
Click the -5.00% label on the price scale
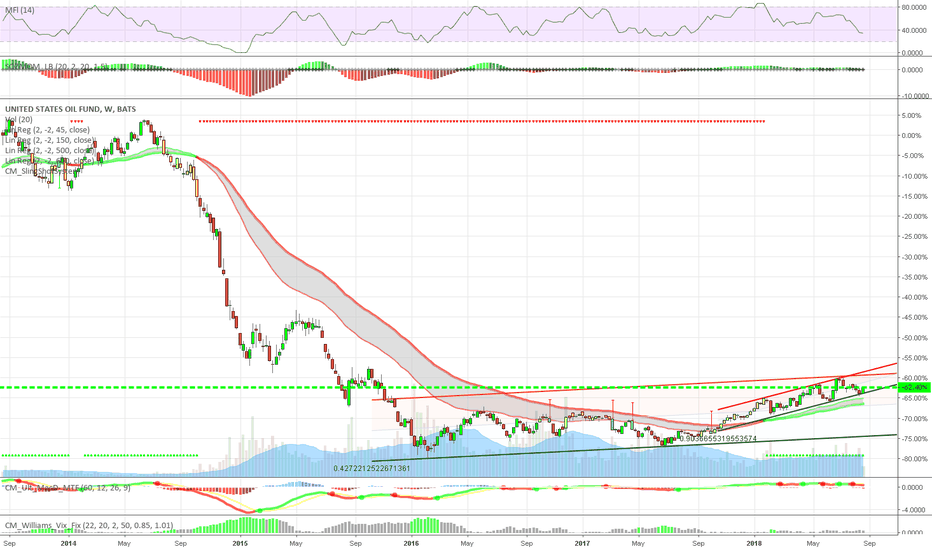913,156
